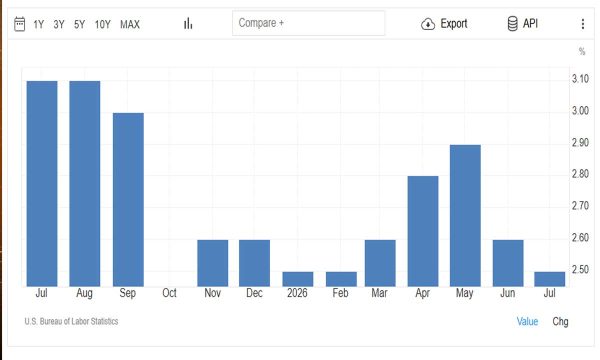Image resolution: width=600 pixels, height=360 pixels.
Task: Click the first Jul bar at 3.10
Action: 42,184
